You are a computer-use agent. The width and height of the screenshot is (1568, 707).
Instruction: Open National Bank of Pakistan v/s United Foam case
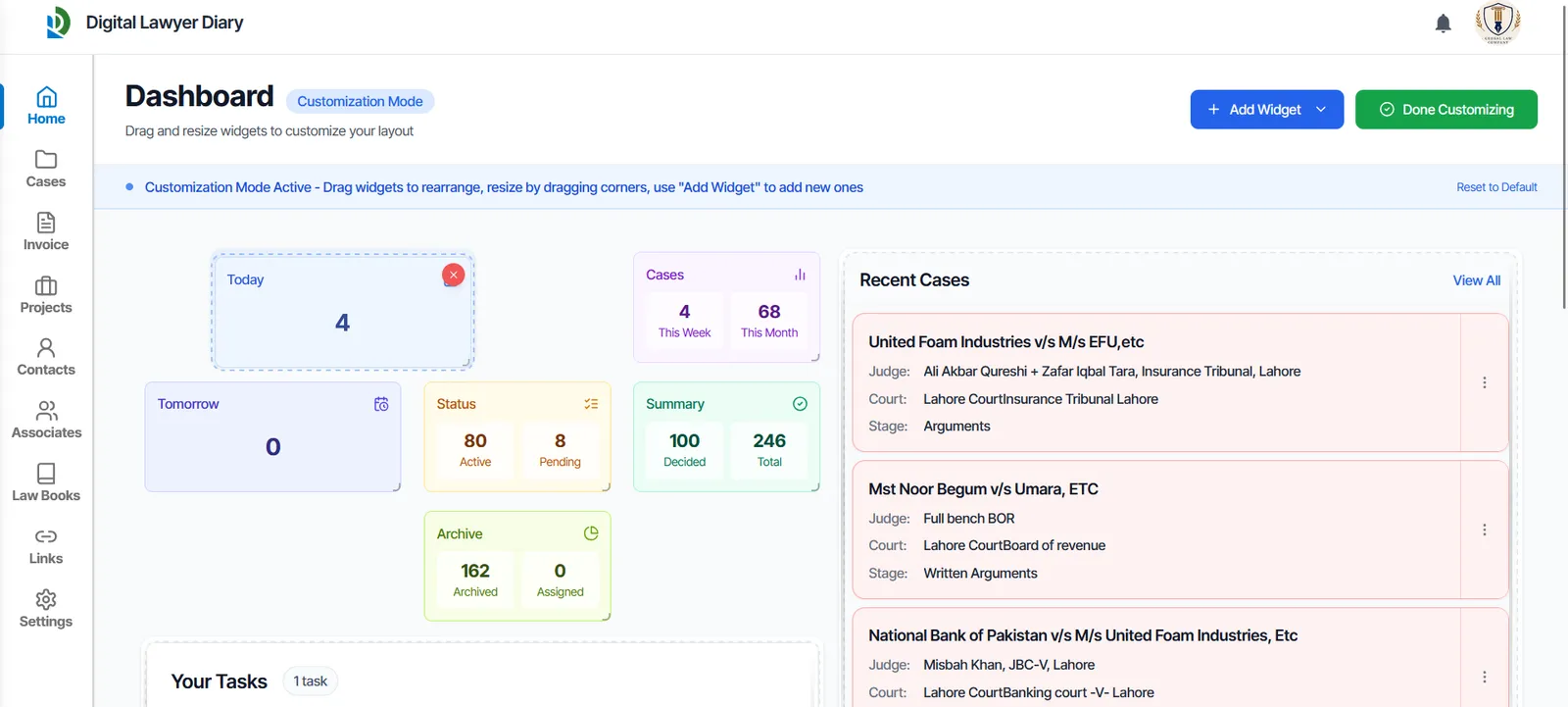tap(1156, 657)
